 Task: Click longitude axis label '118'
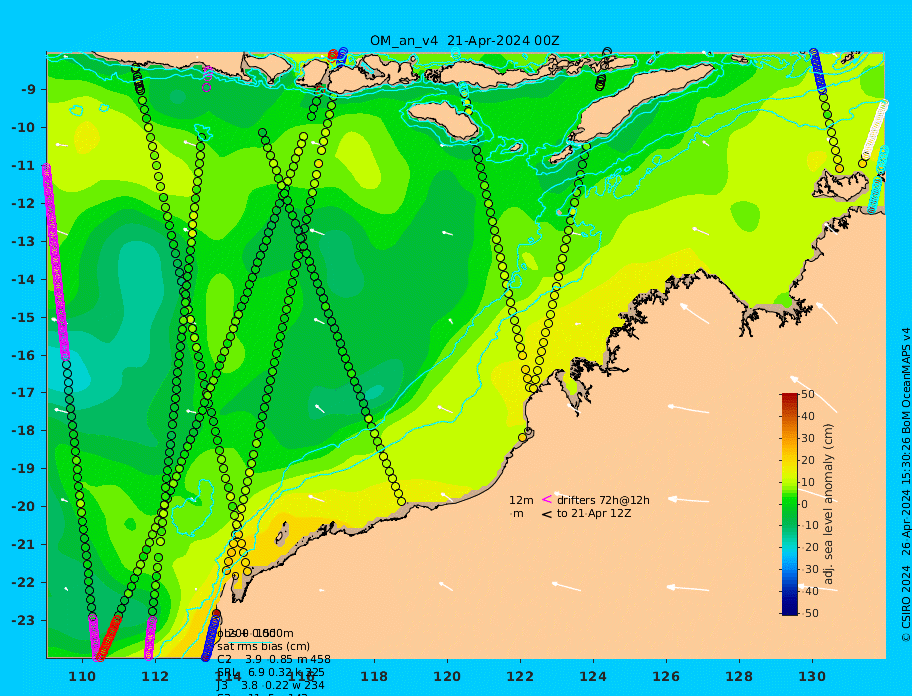click(x=374, y=677)
